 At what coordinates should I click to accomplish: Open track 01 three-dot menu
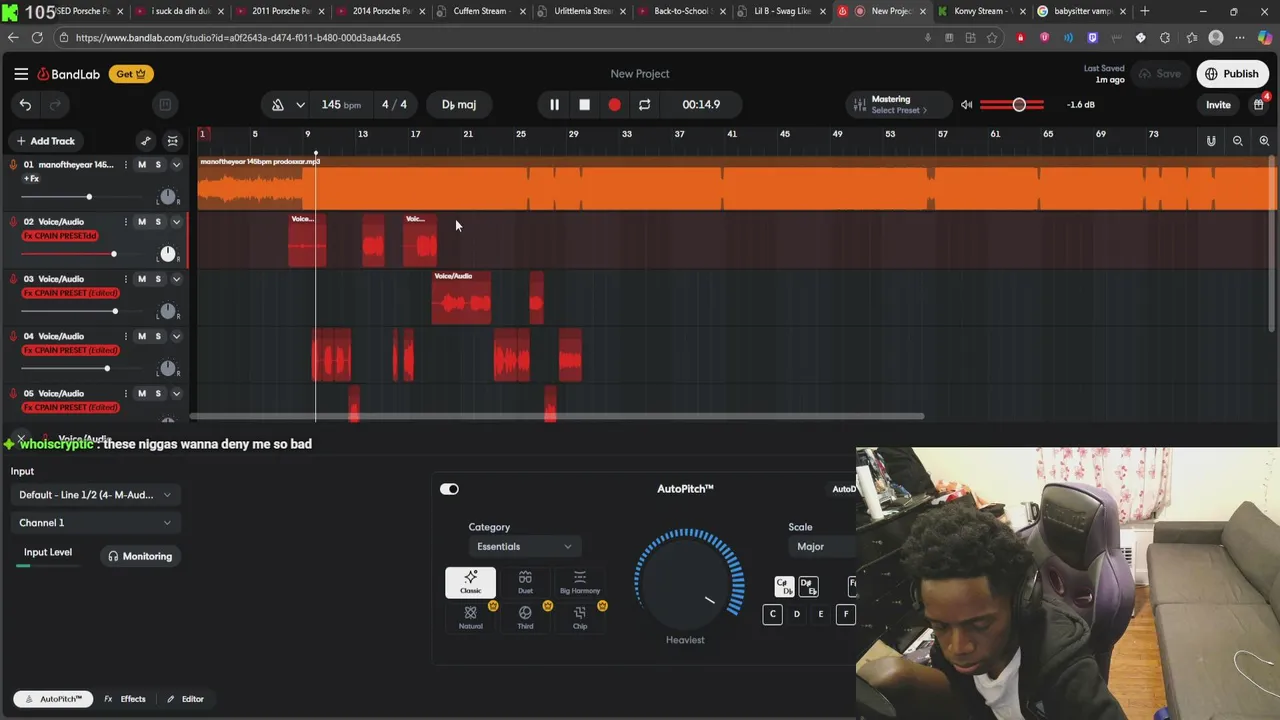click(125, 165)
